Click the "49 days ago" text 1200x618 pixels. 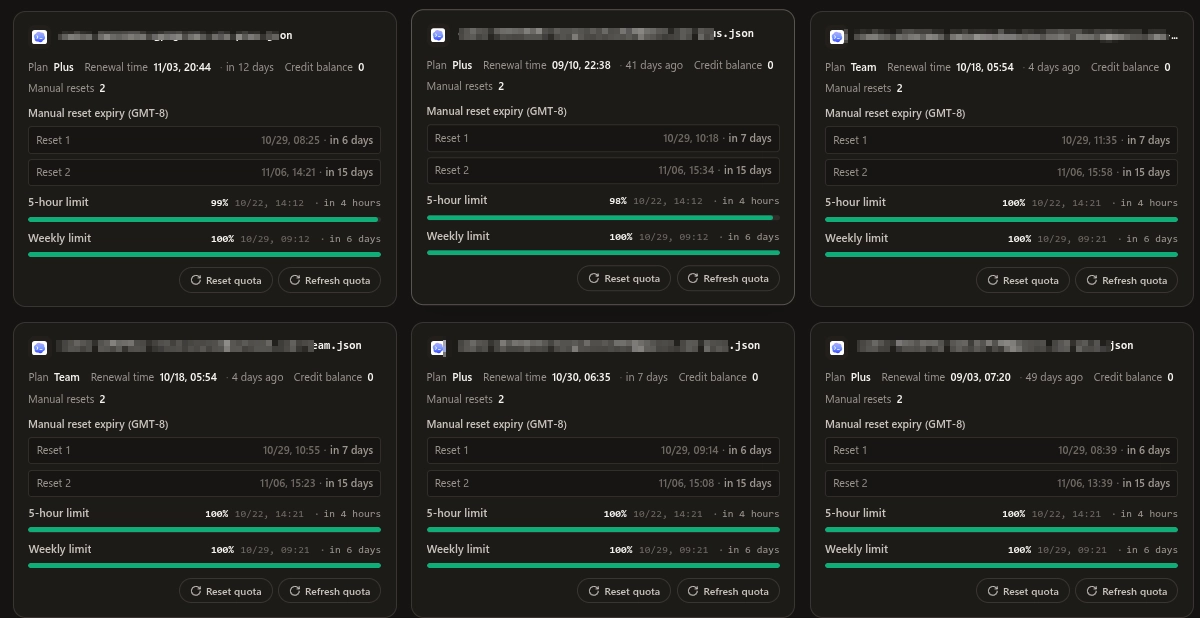click(x=1054, y=377)
